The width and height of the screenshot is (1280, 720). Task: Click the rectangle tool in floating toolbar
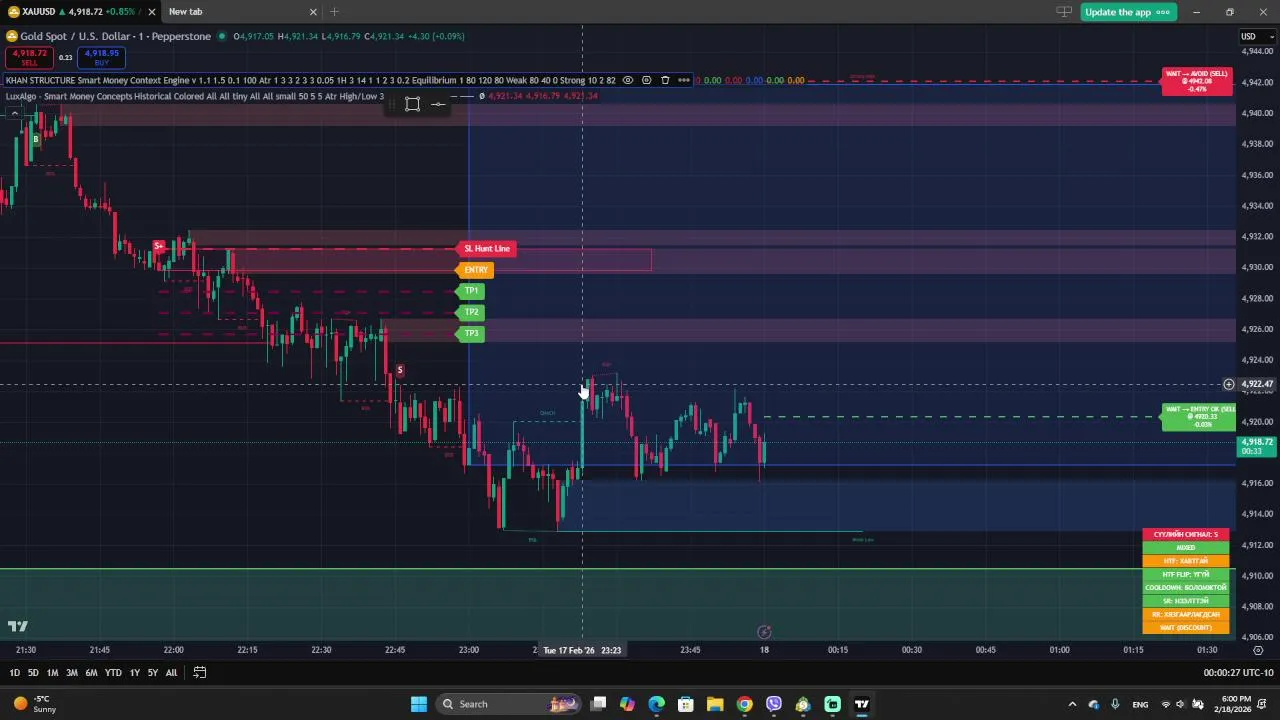(412, 104)
